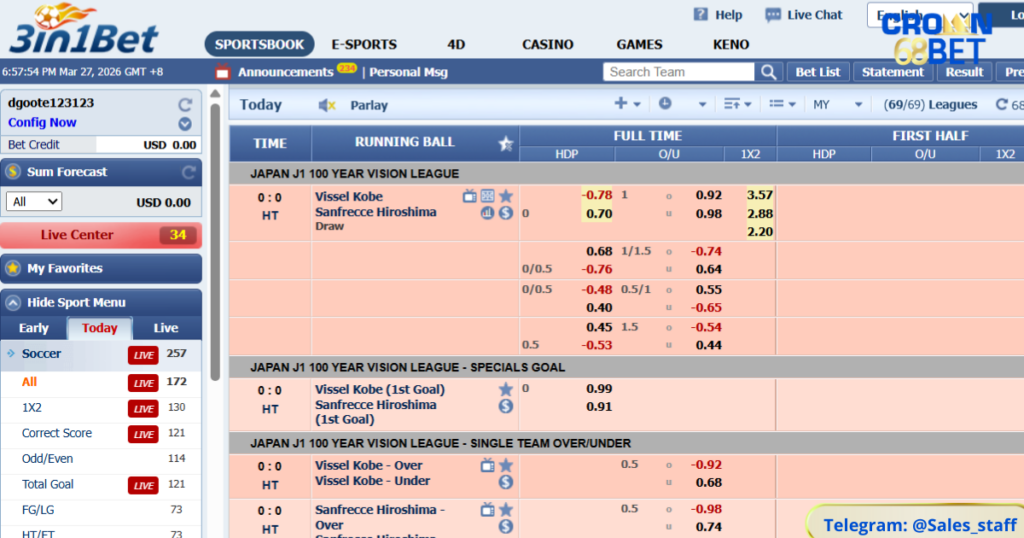Open the Help icon link
The width and height of the screenshot is (1024, 538).
pyautogui.click(x=701, y=14)
